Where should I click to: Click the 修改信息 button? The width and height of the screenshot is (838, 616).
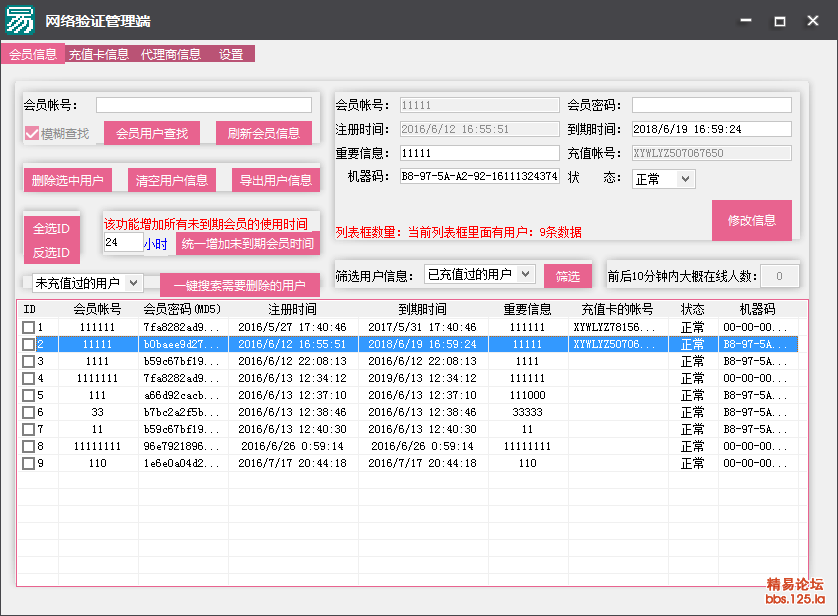751,220
